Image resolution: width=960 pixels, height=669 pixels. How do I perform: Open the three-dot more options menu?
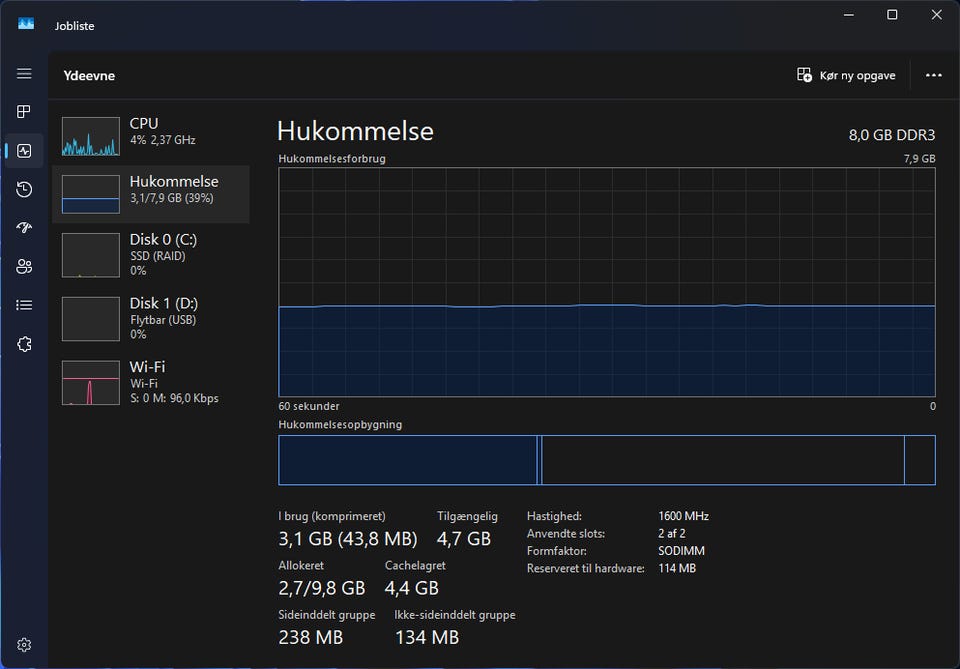coord(933,75)
